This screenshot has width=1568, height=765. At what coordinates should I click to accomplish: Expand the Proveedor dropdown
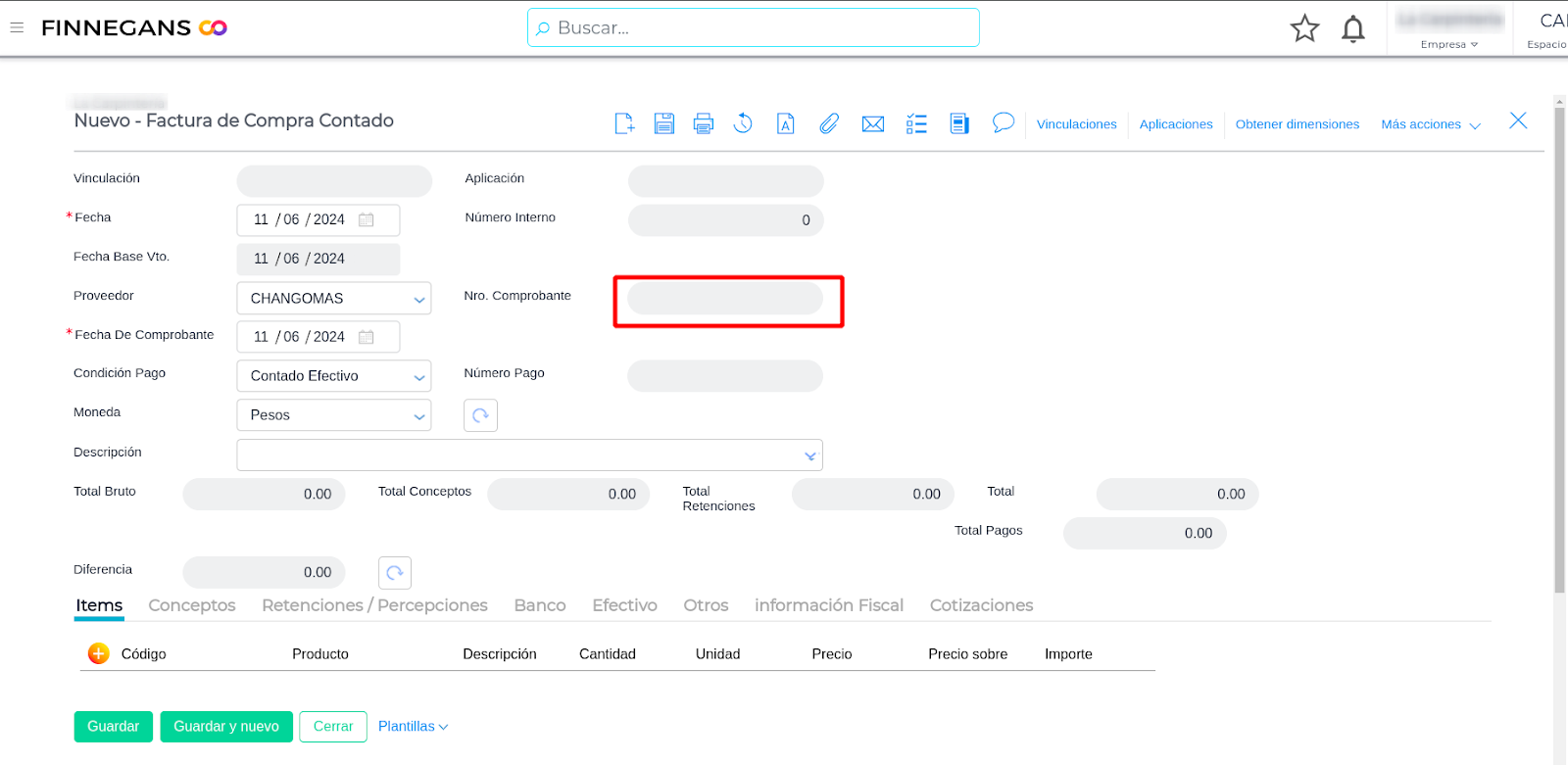click(x=418, y=299)
